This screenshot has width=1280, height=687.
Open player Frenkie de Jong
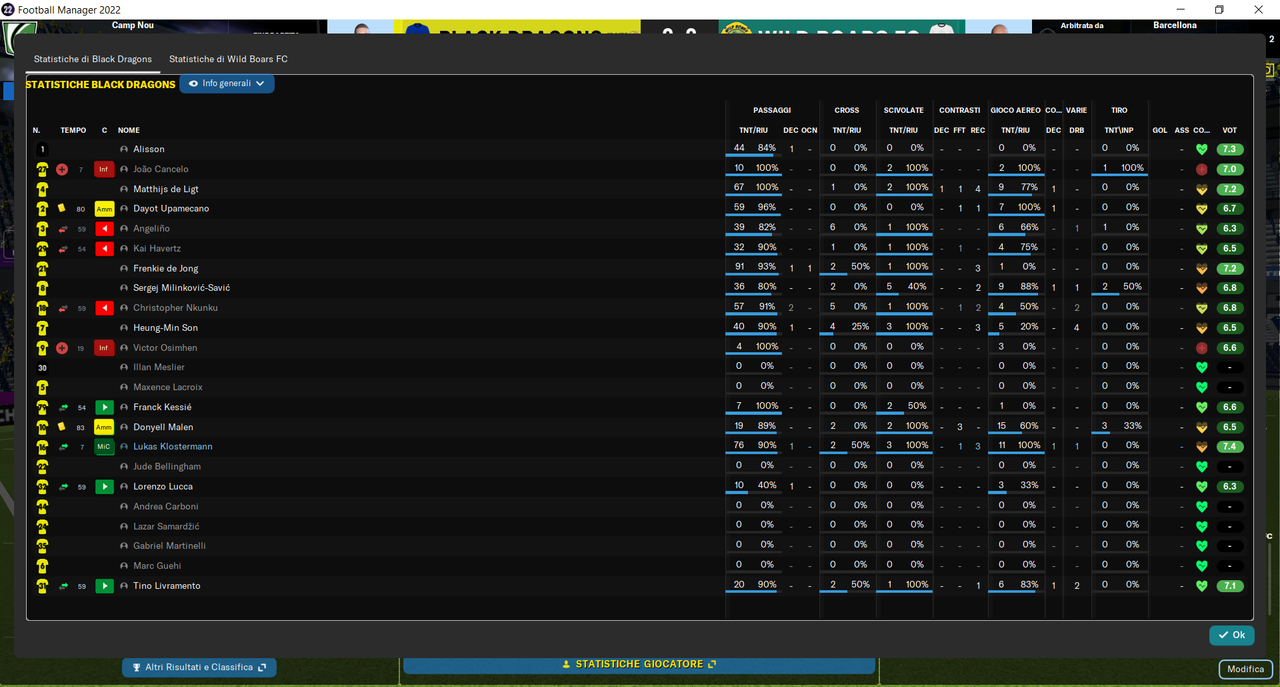166,268
